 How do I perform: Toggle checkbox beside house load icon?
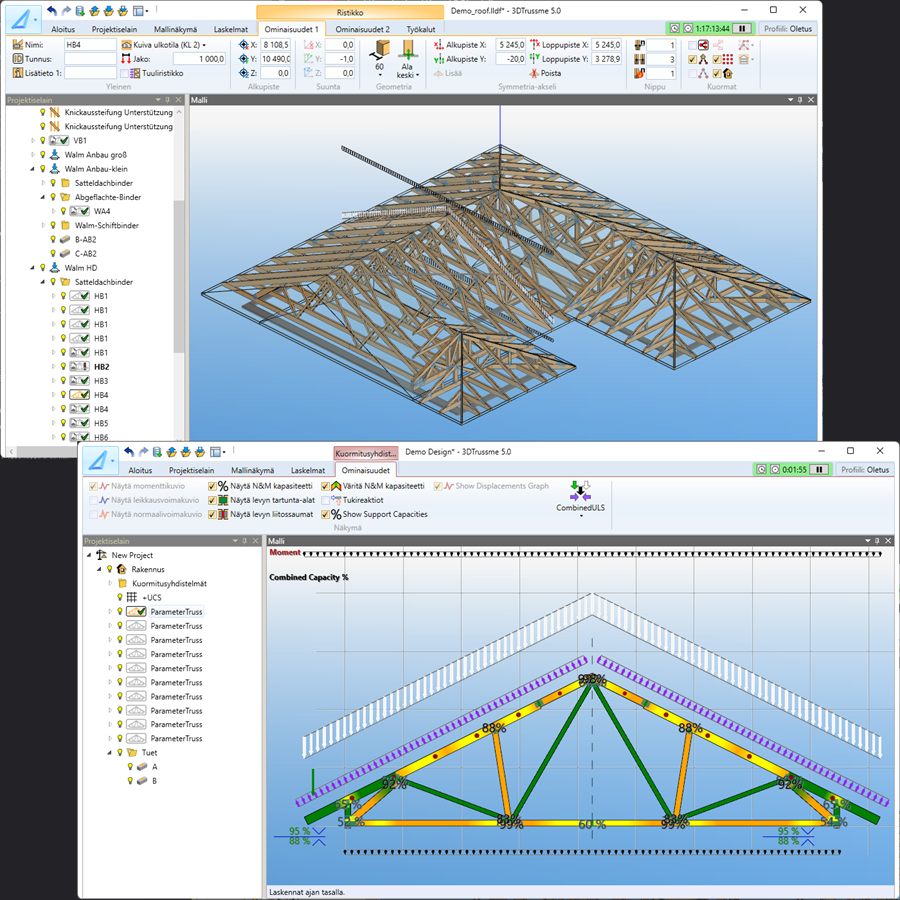pyautogui.click(x=717, y=73)
